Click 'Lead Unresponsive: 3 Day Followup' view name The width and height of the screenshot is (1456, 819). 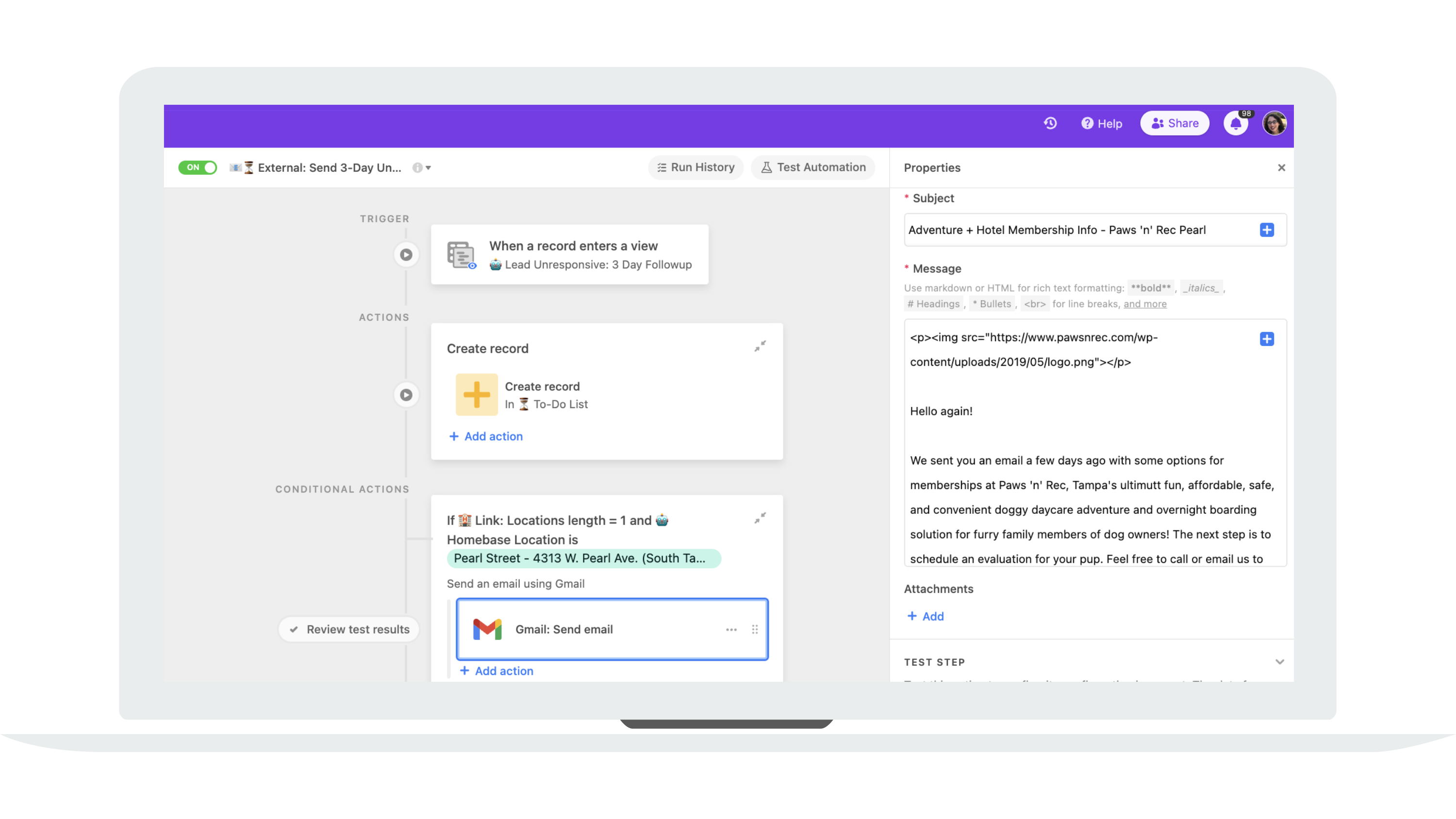tap(598, 264)
